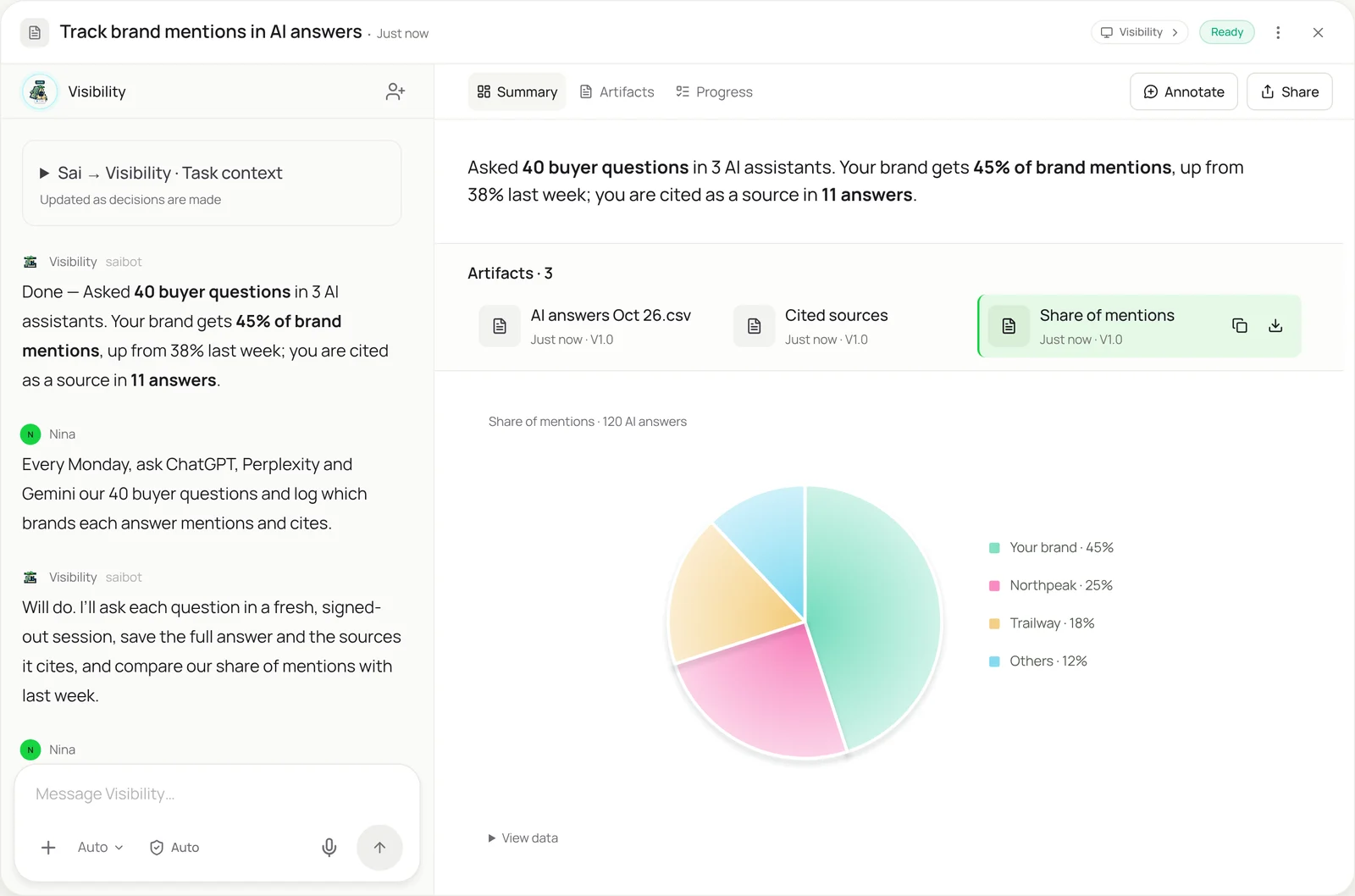Viewport: 1355px width, 896px height.
Task: Expand the Sai → Visibility task context
Action: coord(212,183)
